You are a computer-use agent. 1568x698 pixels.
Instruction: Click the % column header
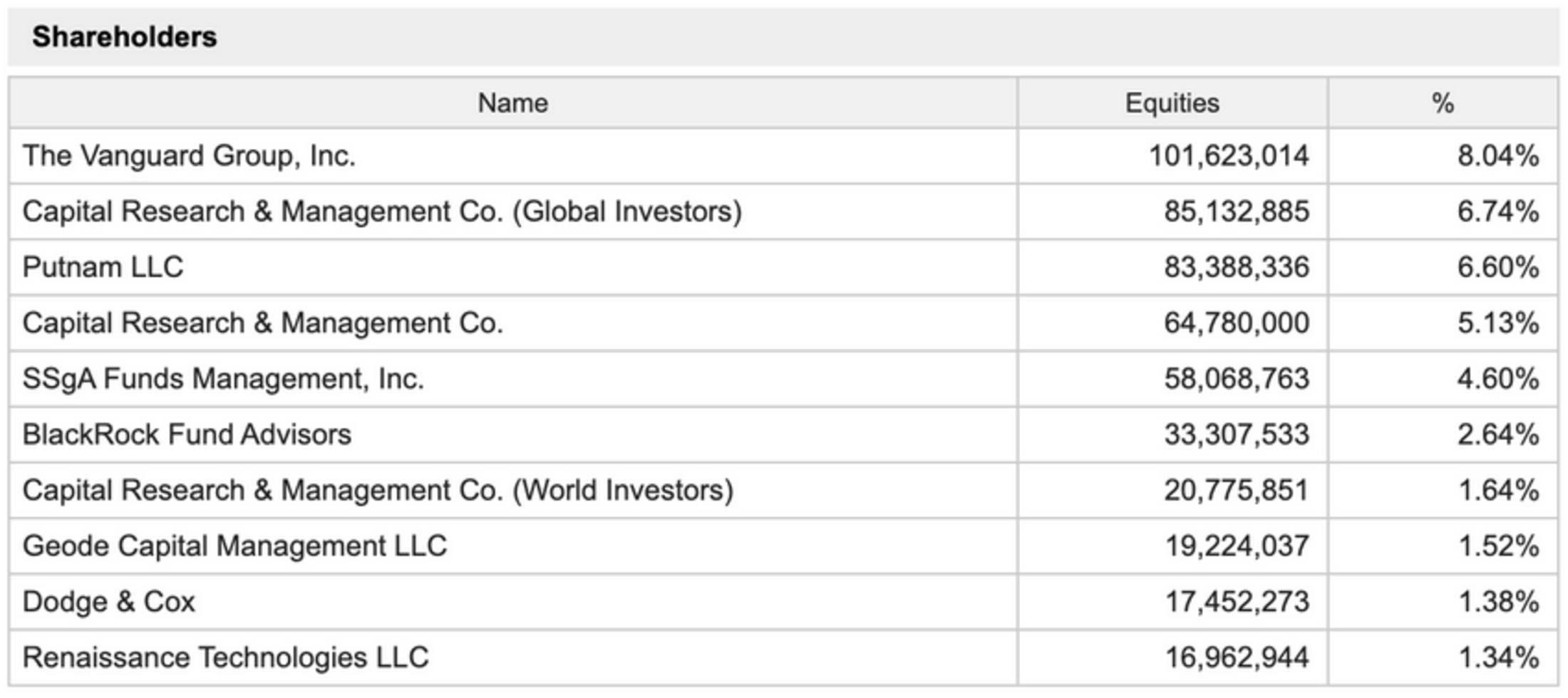point(1443,103)
